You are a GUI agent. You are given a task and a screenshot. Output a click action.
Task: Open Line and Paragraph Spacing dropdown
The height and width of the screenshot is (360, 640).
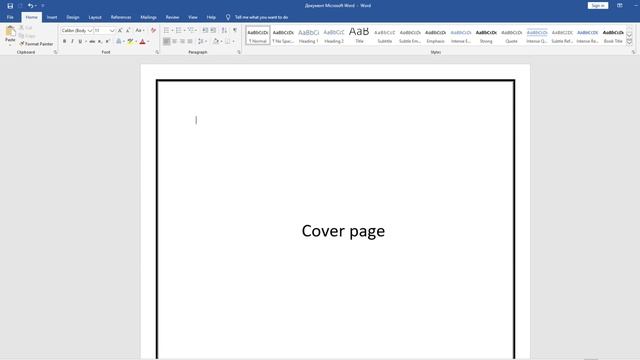202,41
